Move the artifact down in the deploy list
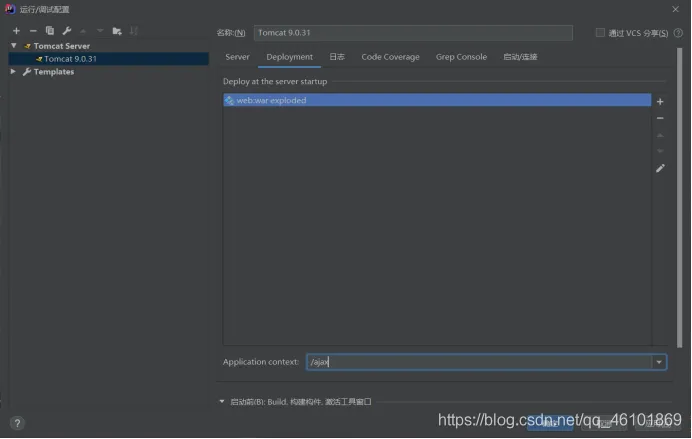This screenshot has width=692, height=439. point(660,151)
